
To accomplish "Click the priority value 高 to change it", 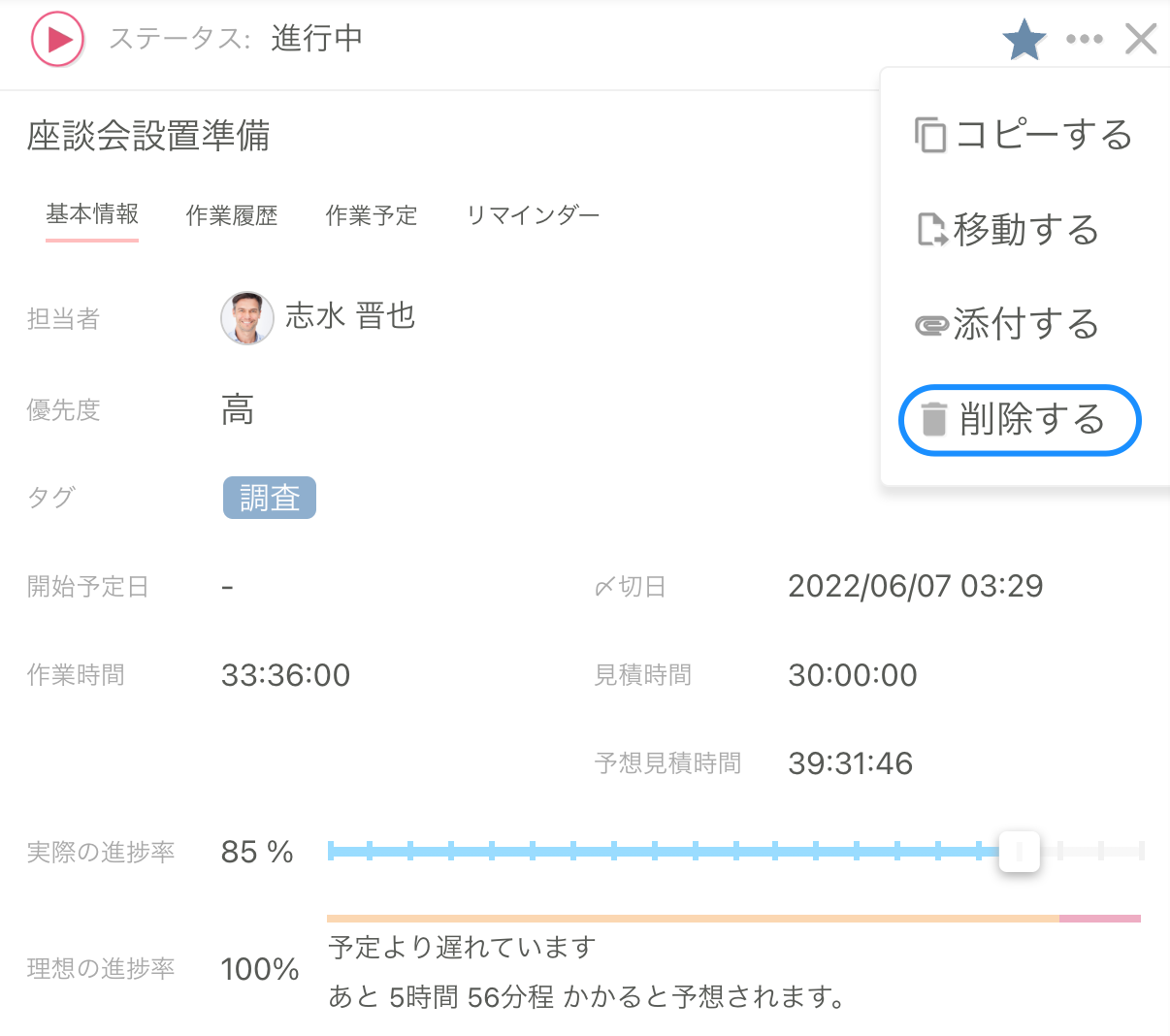I will point(238,409).
